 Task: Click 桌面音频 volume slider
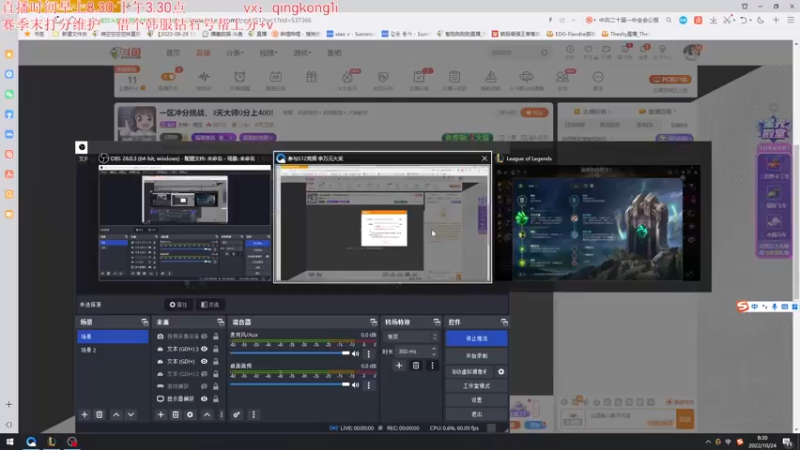tap(290, 385)
